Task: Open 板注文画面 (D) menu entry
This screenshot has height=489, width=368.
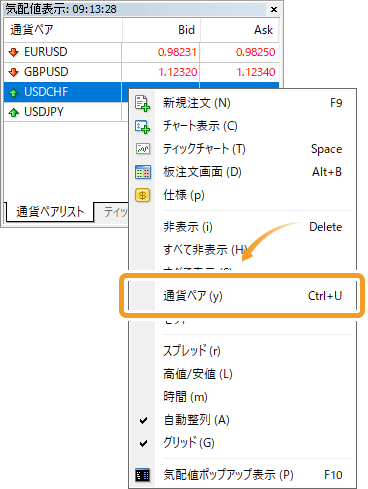Action: [x=242, y=172]
